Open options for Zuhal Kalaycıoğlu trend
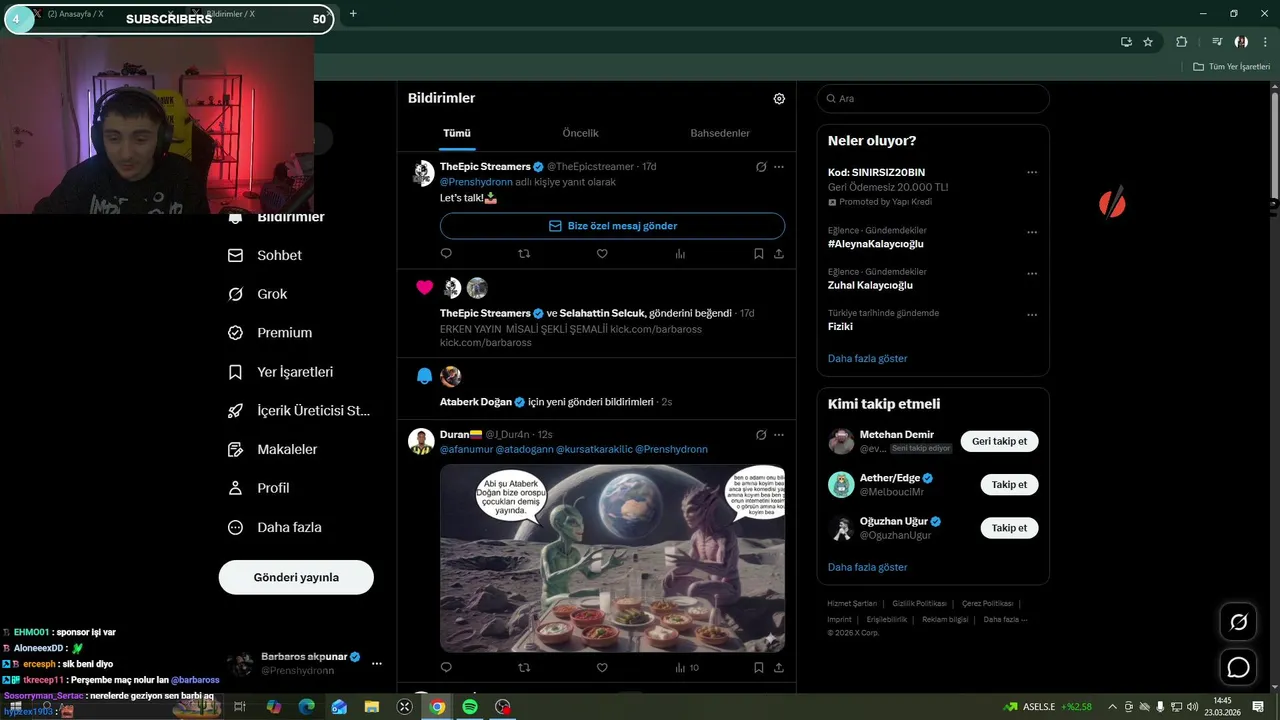Image resolution: width=1280 pixels, height=720 pixels. 1032,273
